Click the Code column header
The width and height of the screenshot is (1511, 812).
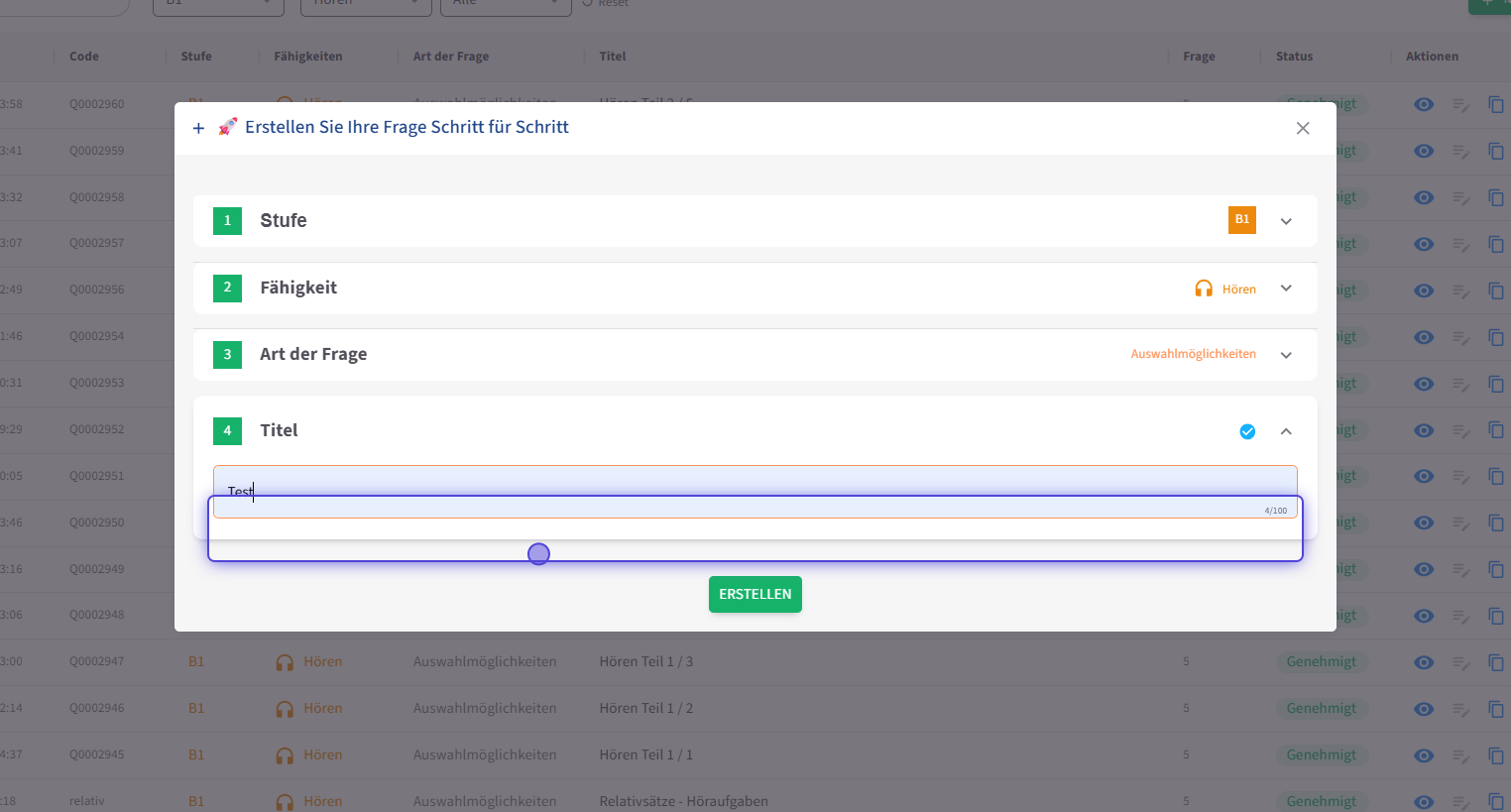pos(84,57)
